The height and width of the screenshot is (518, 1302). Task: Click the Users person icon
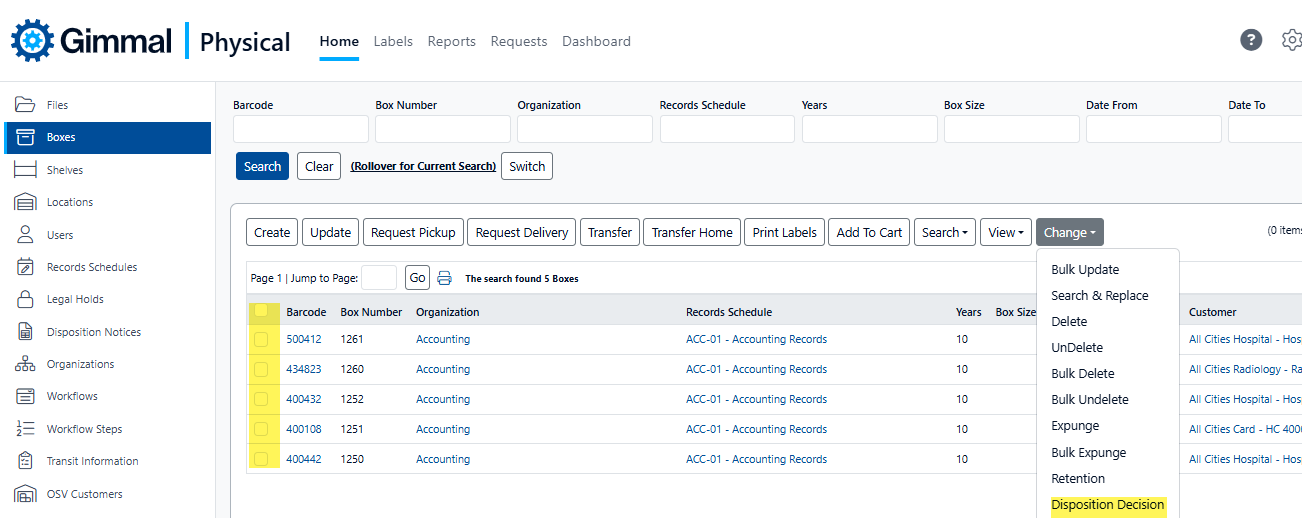click(x=25, y=235)
